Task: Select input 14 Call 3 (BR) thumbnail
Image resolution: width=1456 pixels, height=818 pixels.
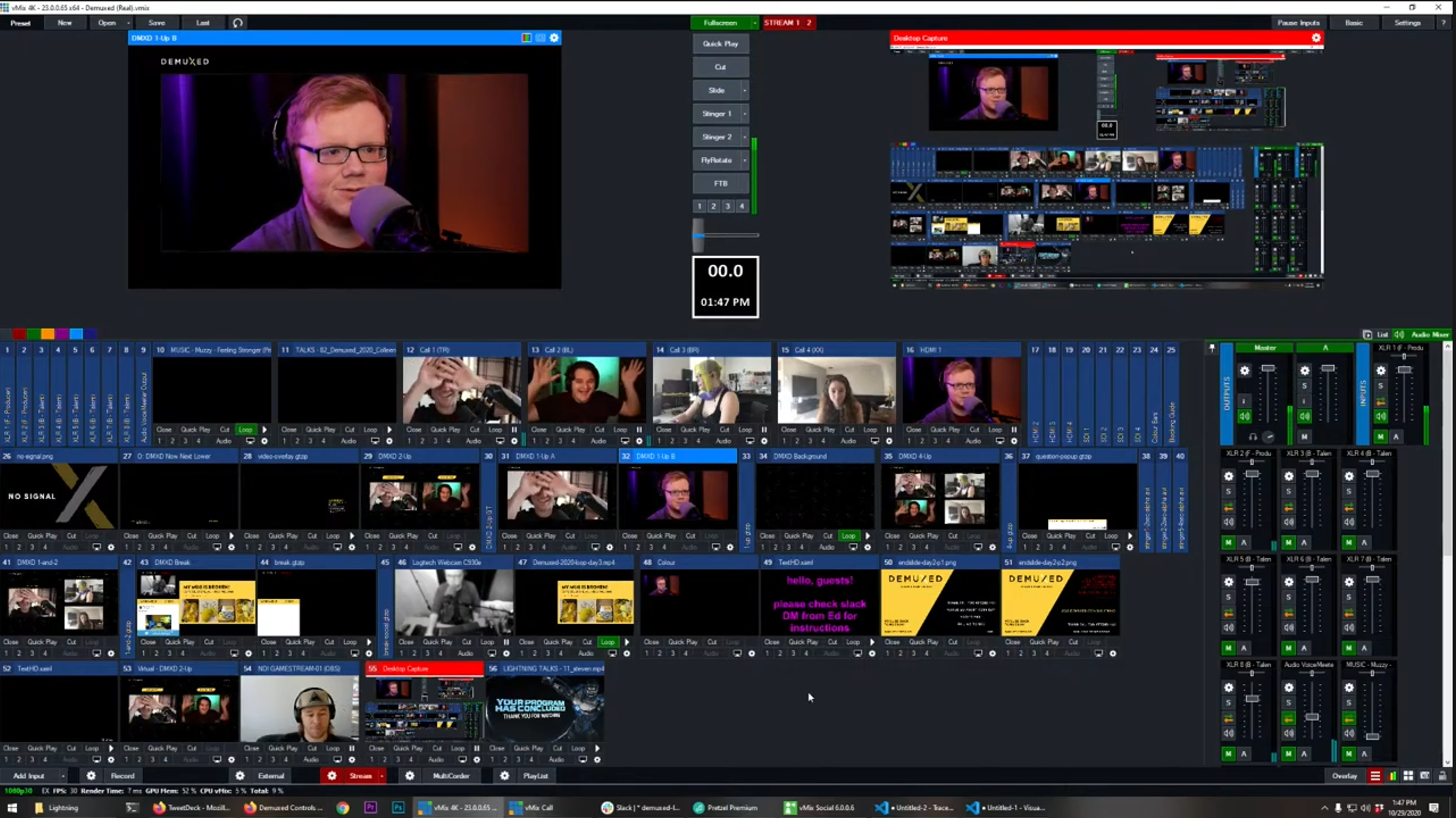Action: pyautogui.click(x=712, y=389)
